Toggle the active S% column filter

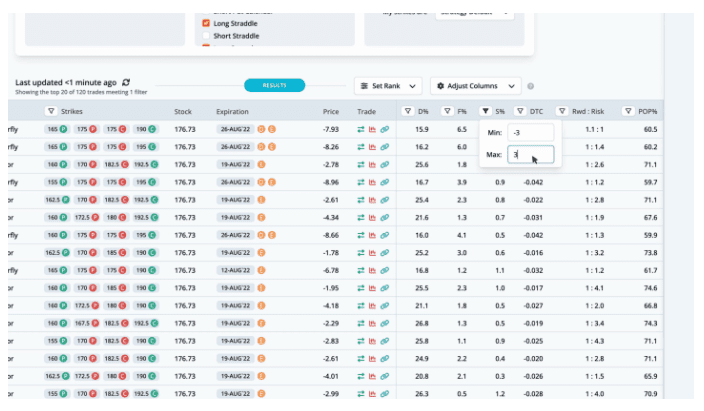(485, 111)
